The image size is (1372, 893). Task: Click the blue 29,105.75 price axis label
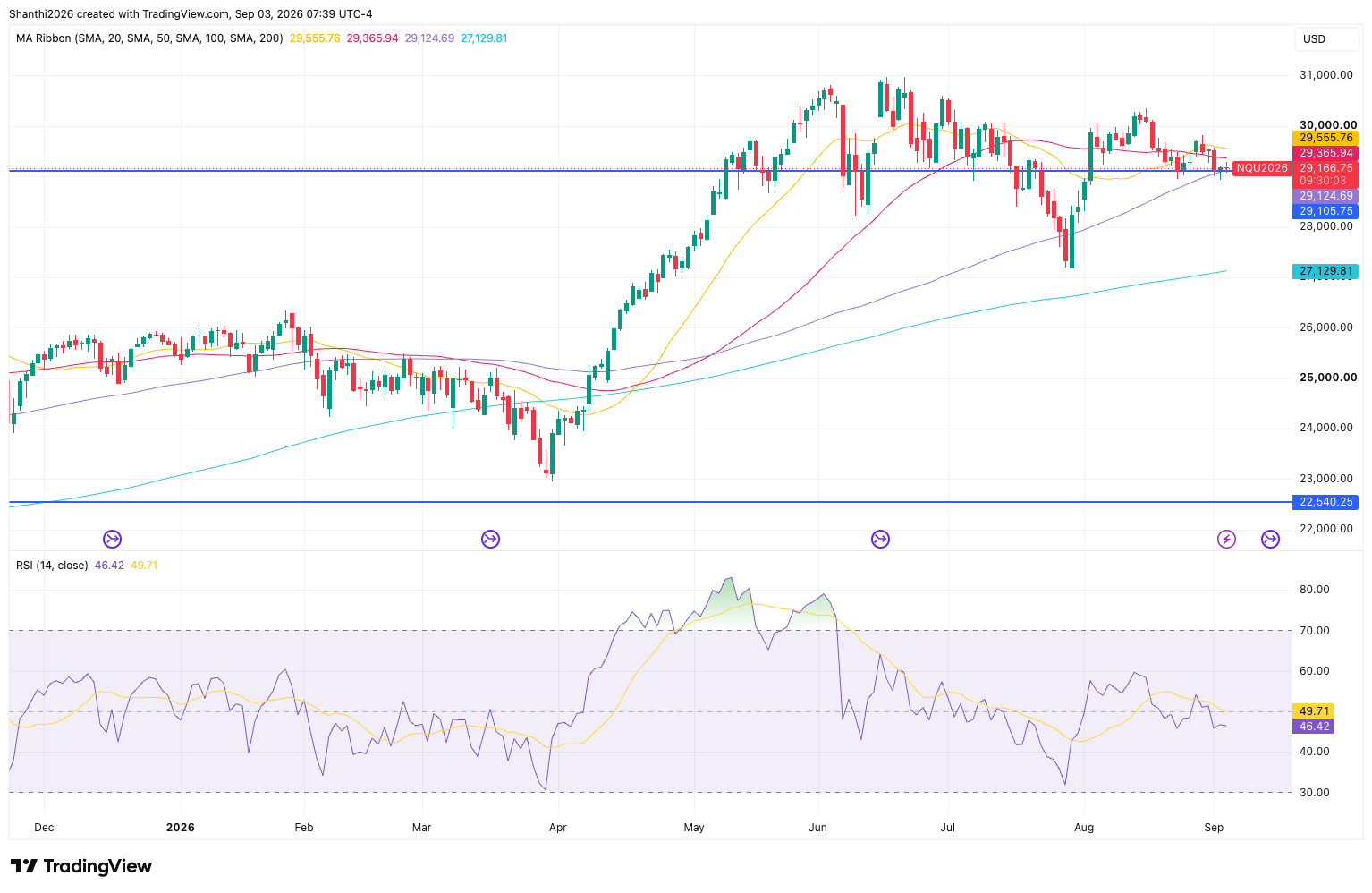(1325, 211)
